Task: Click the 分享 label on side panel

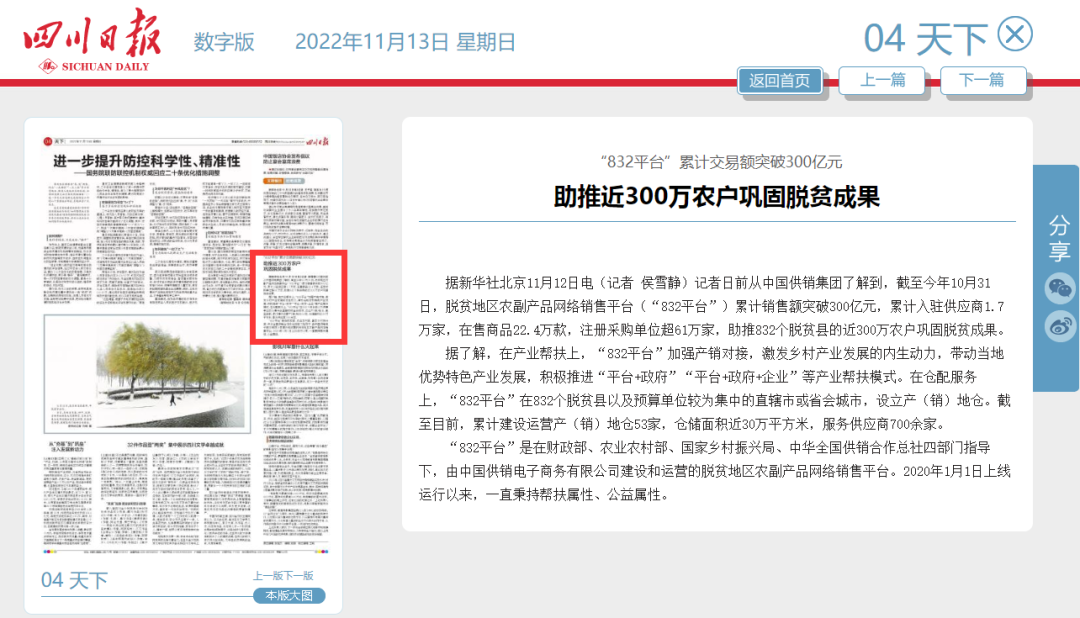Action: 1059,238
